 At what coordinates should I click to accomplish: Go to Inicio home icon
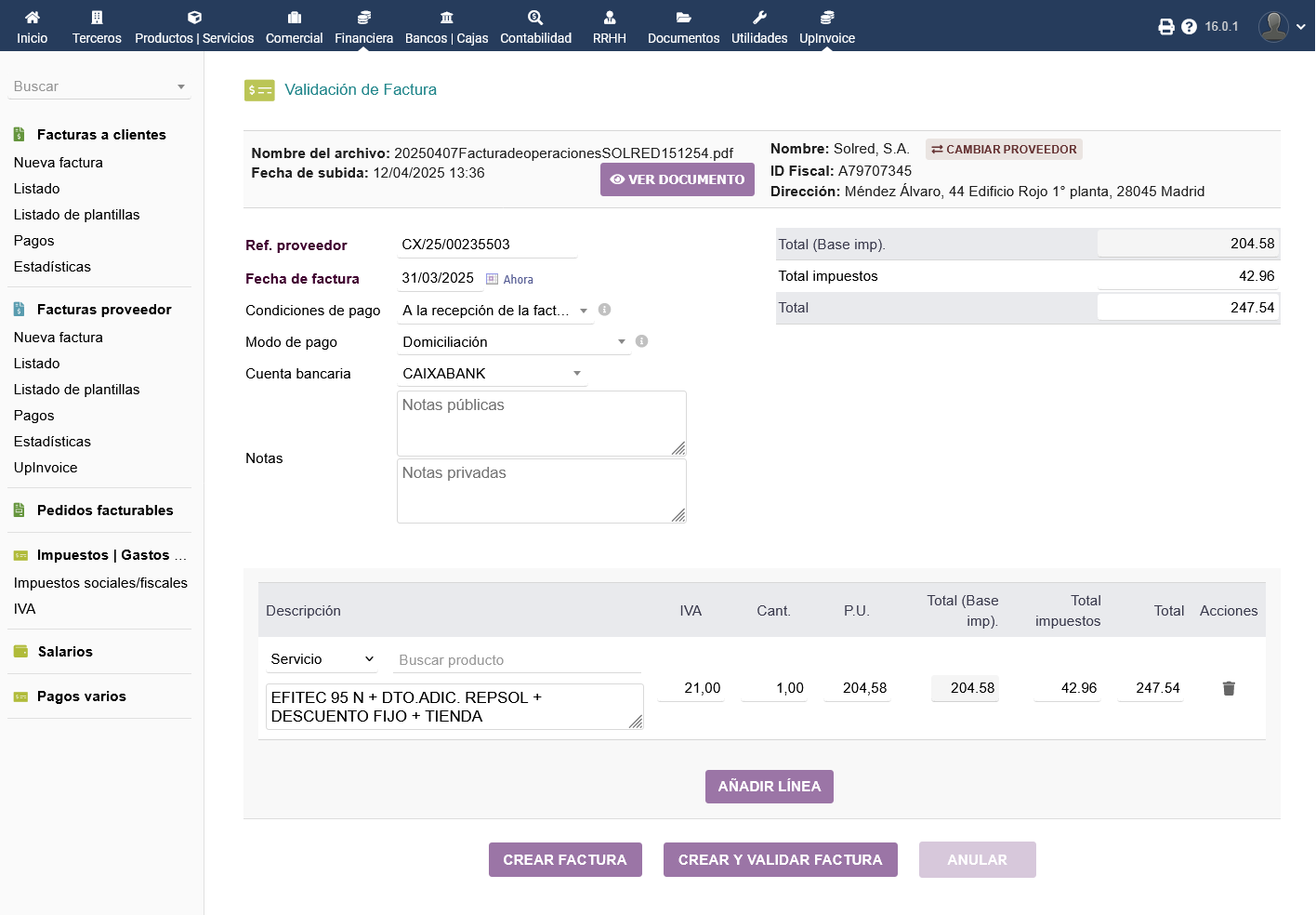click(32, 27)
